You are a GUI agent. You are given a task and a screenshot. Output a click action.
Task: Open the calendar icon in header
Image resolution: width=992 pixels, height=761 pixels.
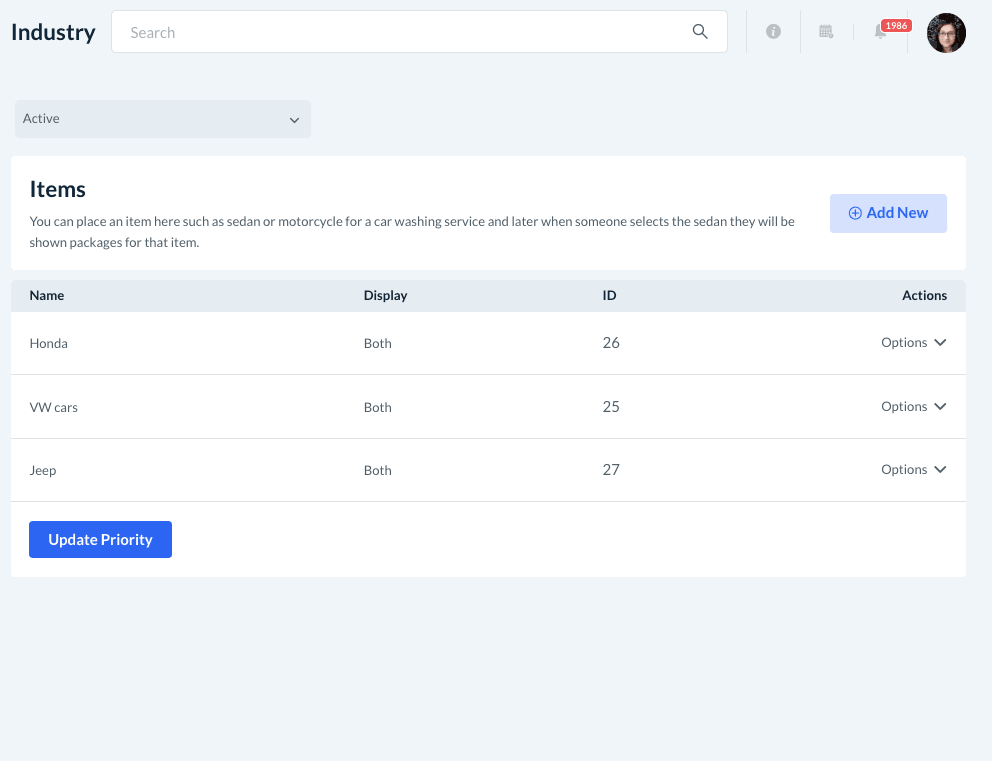click(826, 32)
